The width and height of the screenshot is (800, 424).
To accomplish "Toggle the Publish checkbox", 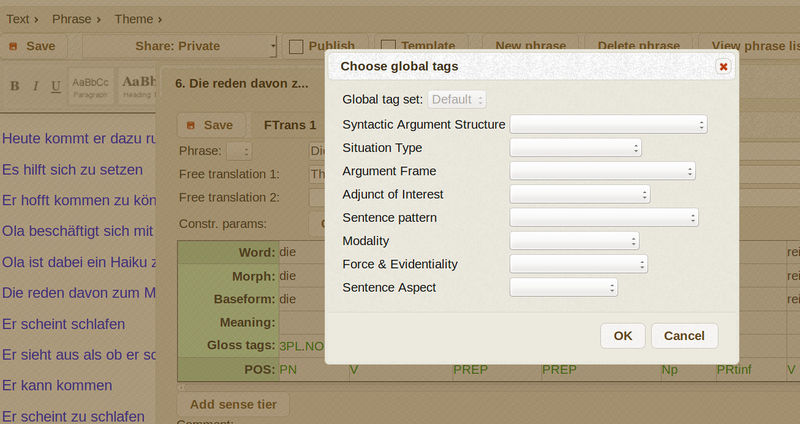I will 296,46.
